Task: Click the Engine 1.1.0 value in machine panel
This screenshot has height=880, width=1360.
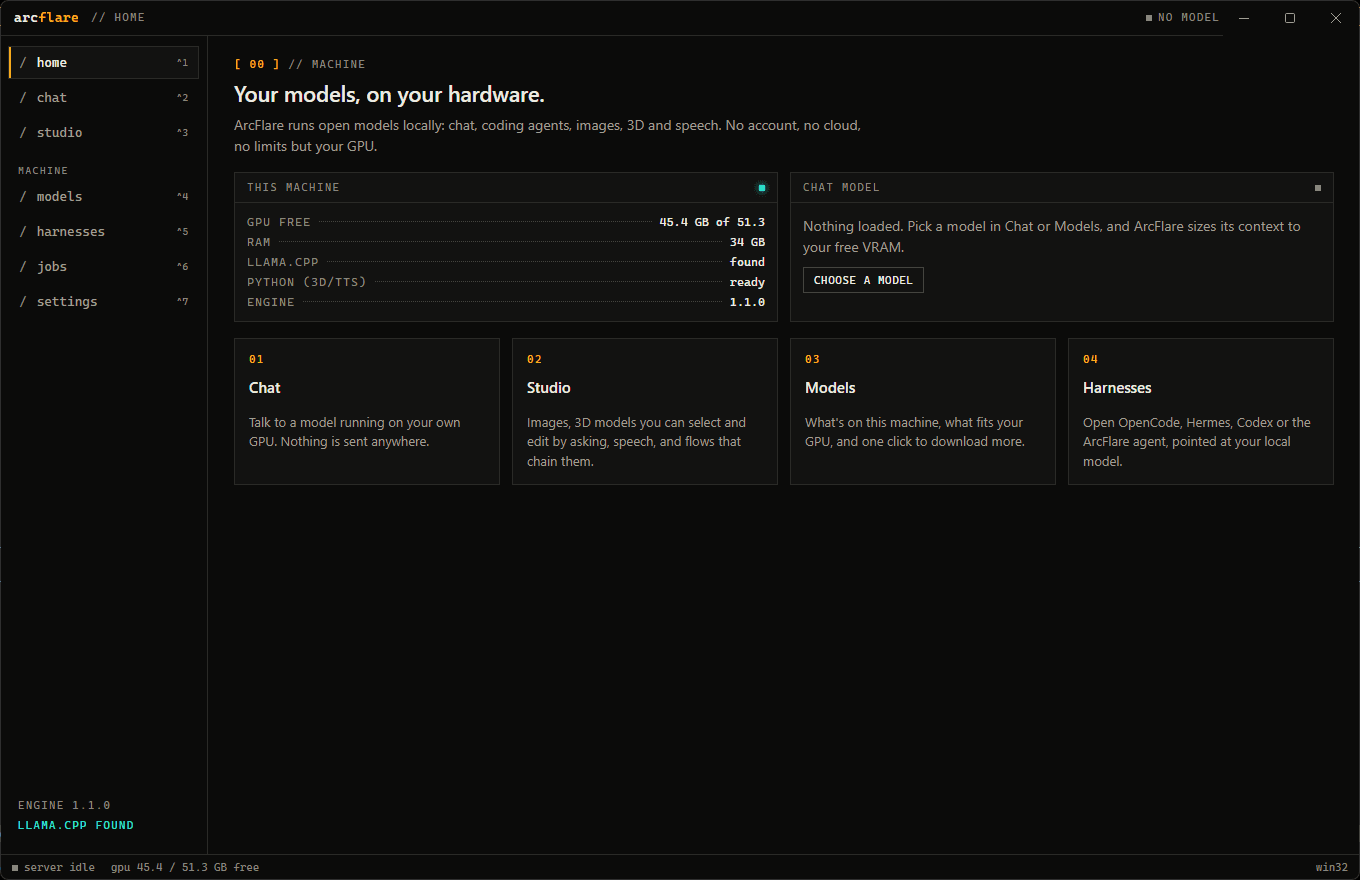Action: [x=747, y=302]
